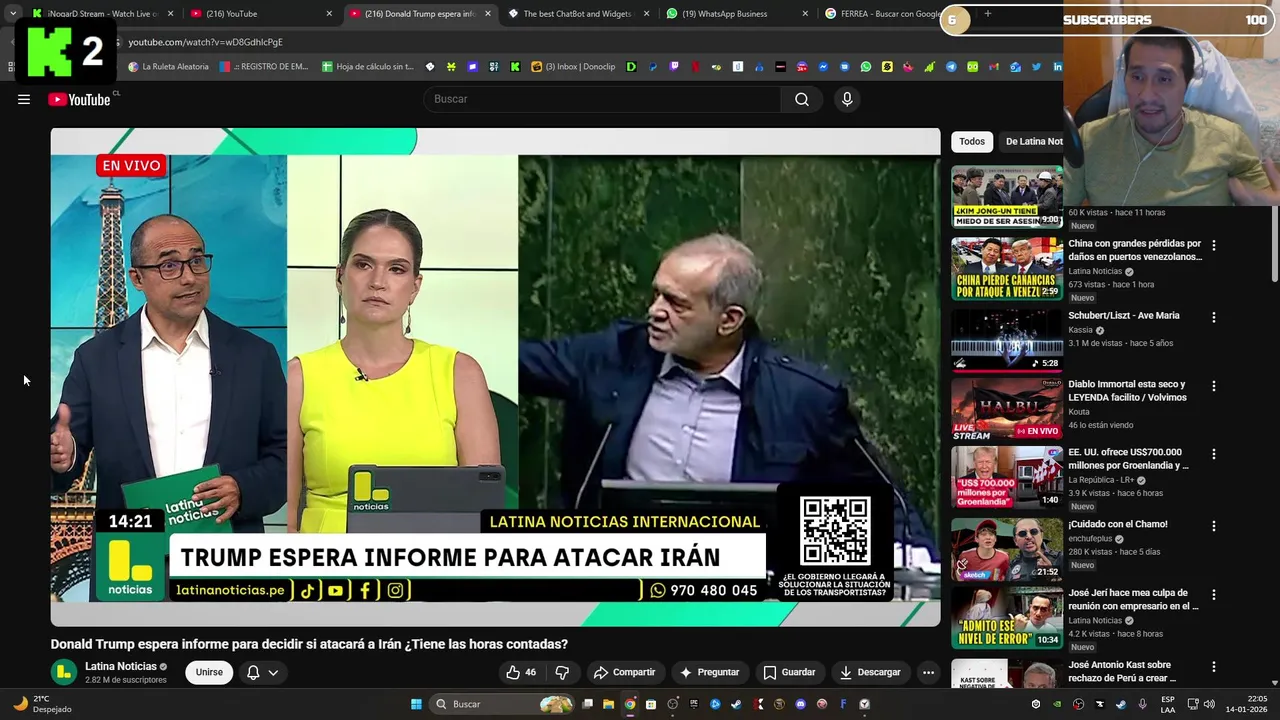
Task: Open Chrome from the taskbar
Action: pos(630,704)
